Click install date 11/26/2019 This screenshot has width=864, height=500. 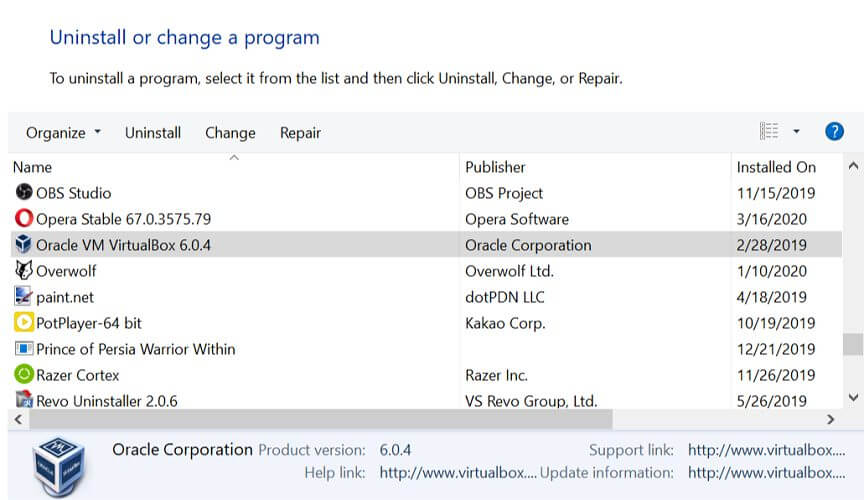(x=776, y=375)
